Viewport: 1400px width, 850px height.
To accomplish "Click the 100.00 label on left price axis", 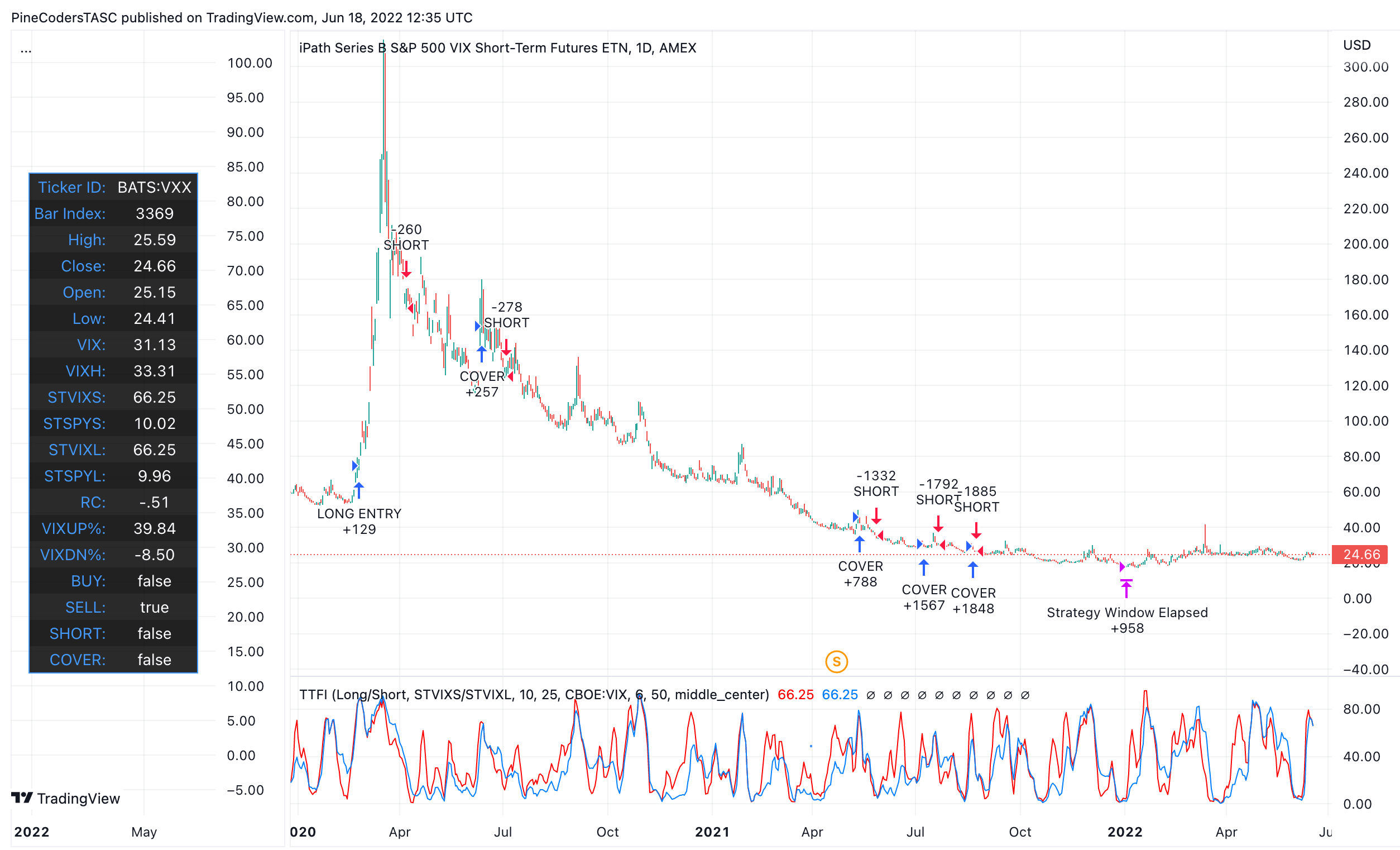I will pos(250,63).
